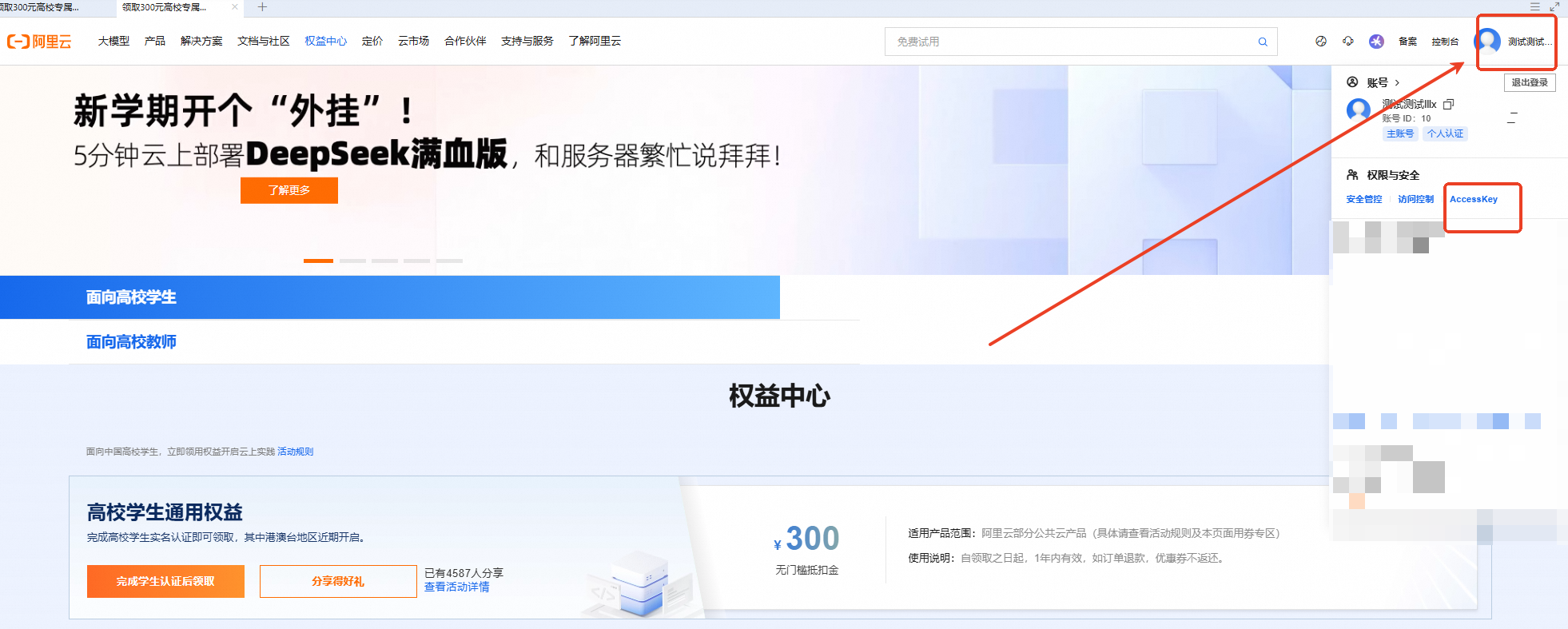Open the 查看活动详情 link
The width and height of the screenshot is (1568, 629).
(x=456, y=587)
